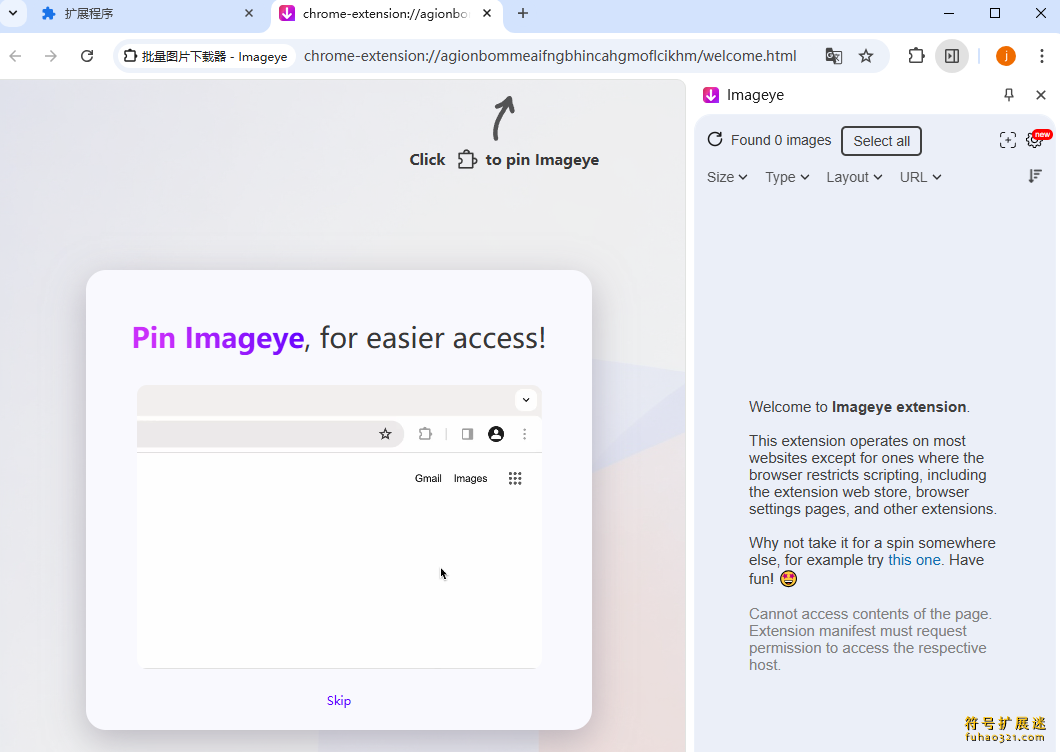This screenshot has width=1060, height=752.
Task: Expand the Layout filter dropdown
Action: (854, 177)
